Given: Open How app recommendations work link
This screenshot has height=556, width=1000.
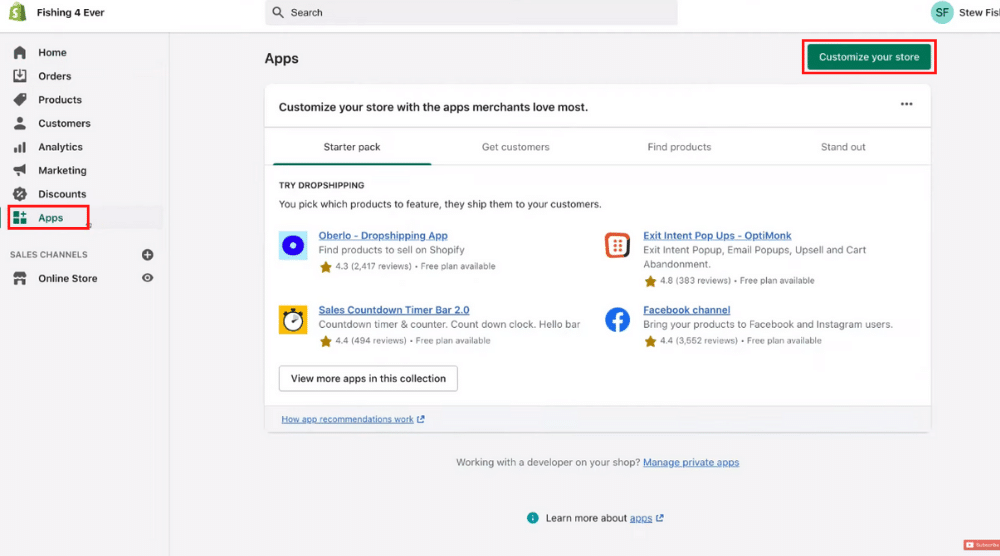Looking at the screenshot, I should tap(348, 419).
